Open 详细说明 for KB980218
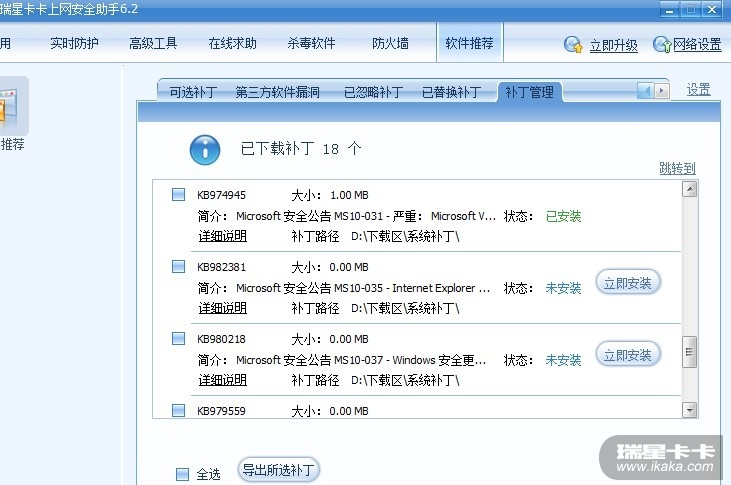This screenshot has height=485, width=731. [222, 381]
